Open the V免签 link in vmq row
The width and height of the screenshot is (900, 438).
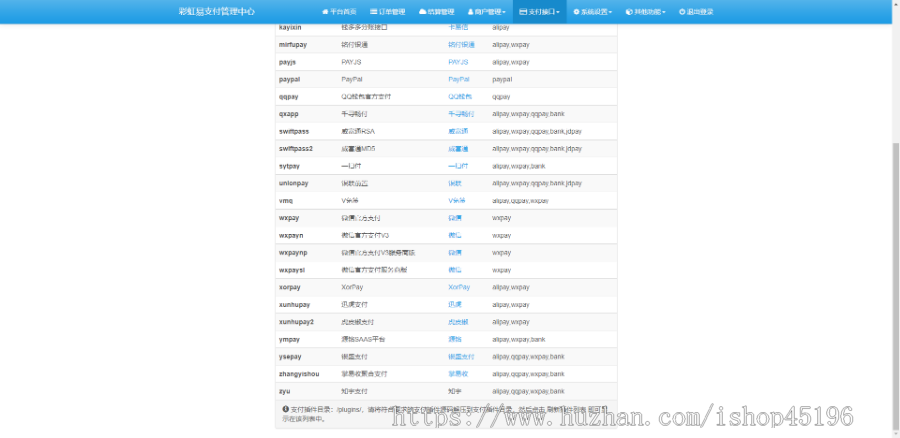pyautogui.click(x=457, y=201)
